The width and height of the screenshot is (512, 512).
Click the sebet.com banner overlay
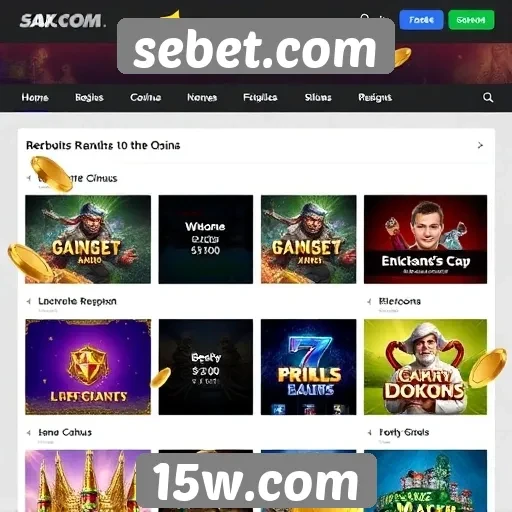pyautogui.click(x=256, y=46)
